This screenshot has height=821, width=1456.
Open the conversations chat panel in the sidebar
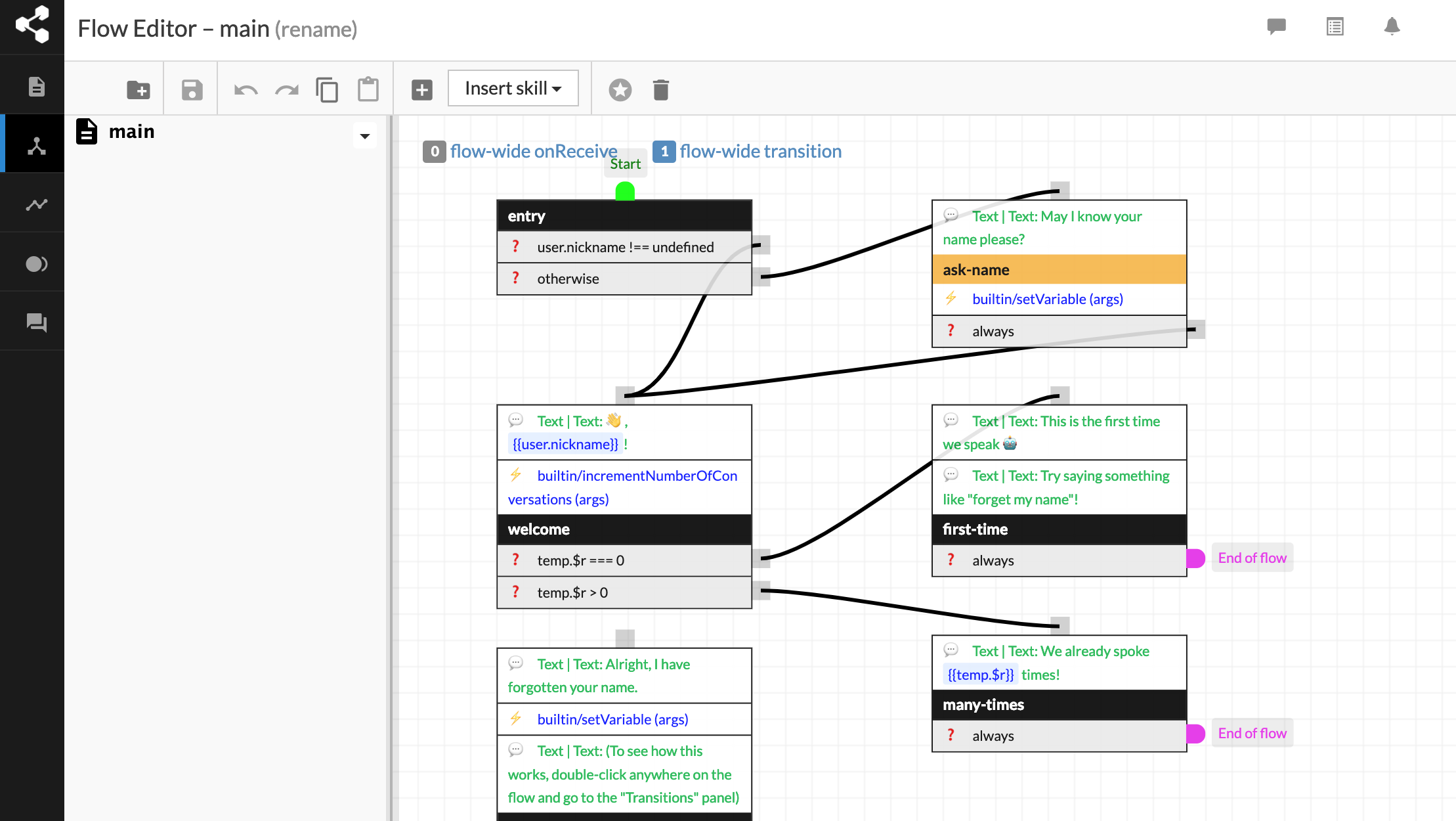pos(36,322)
